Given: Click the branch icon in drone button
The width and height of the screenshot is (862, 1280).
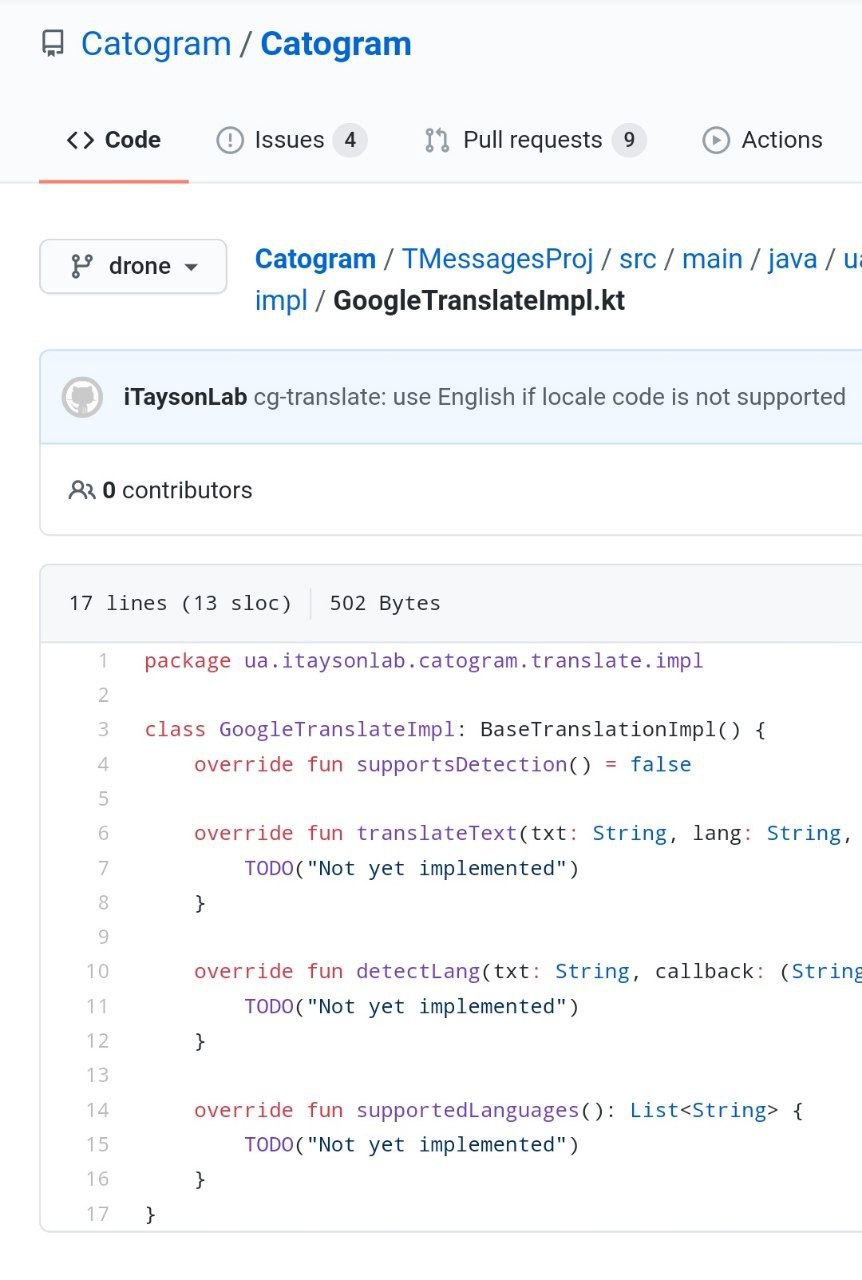Looking at the screenshot, I should [x=81, y=266].
